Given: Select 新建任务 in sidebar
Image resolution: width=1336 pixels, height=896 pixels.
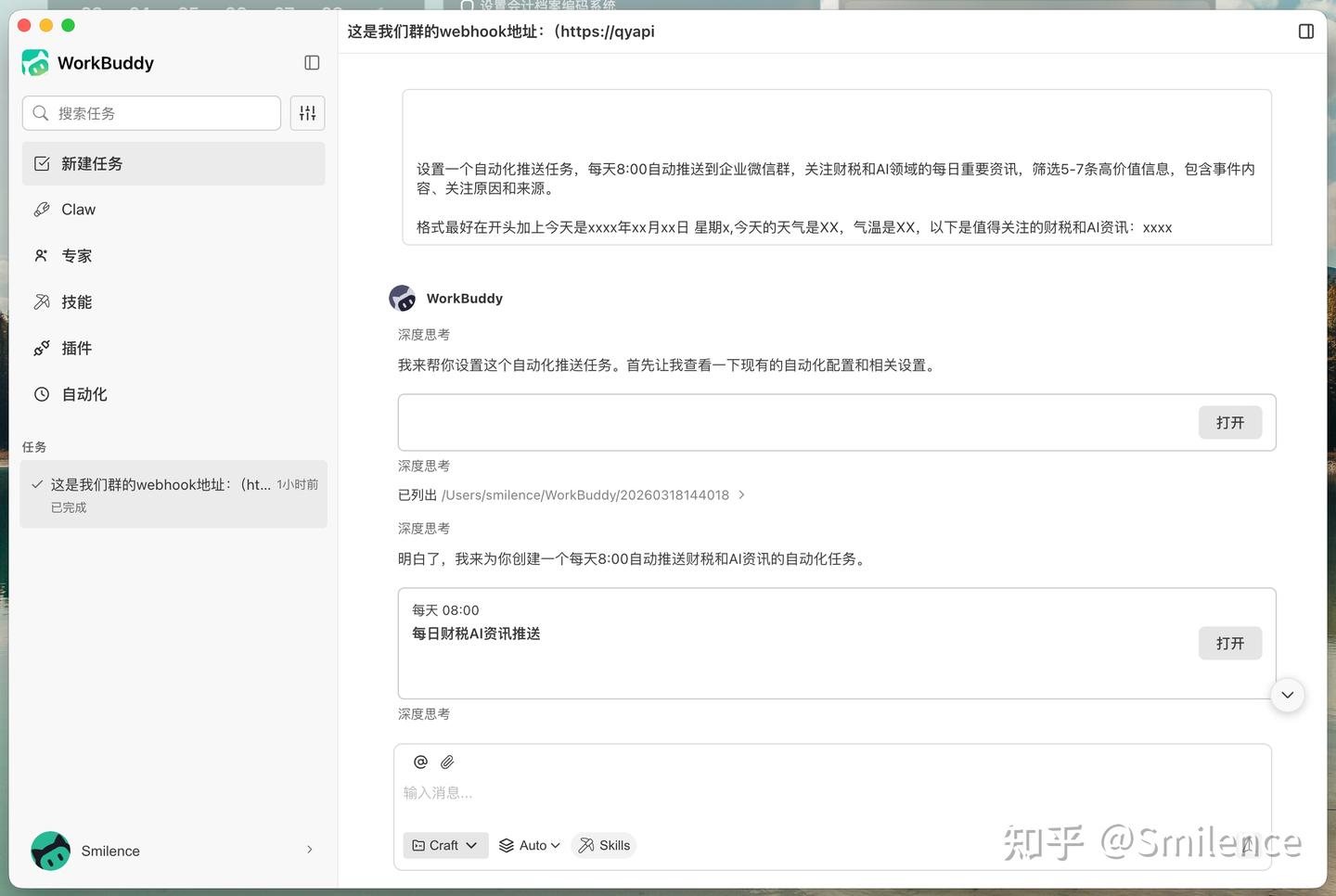Looking at the screenshot, I should pyautogui.click(x=173, y=163).
